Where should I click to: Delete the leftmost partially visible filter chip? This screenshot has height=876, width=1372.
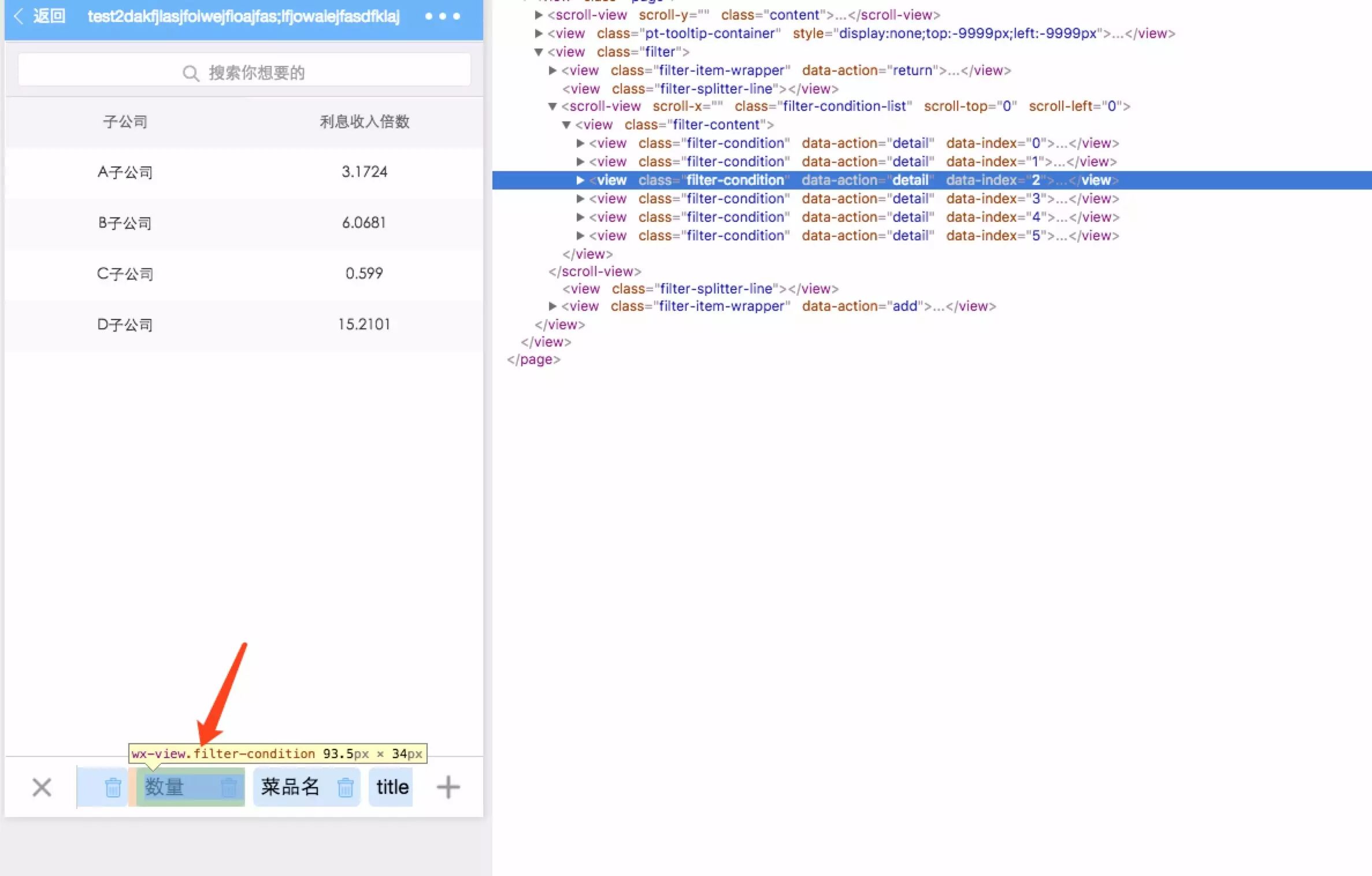[x=113, y=787]
